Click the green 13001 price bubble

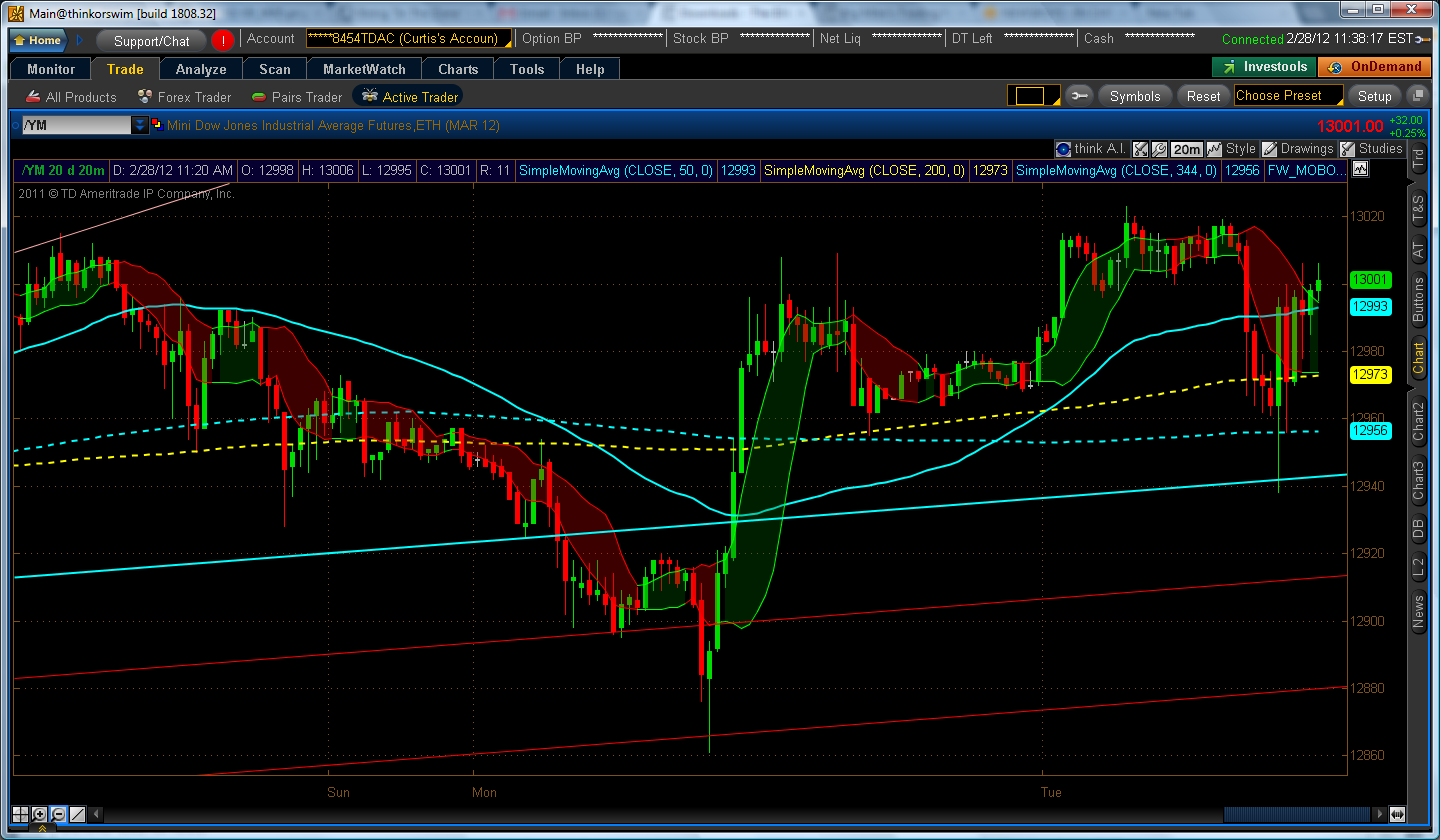pos(1370,280)
